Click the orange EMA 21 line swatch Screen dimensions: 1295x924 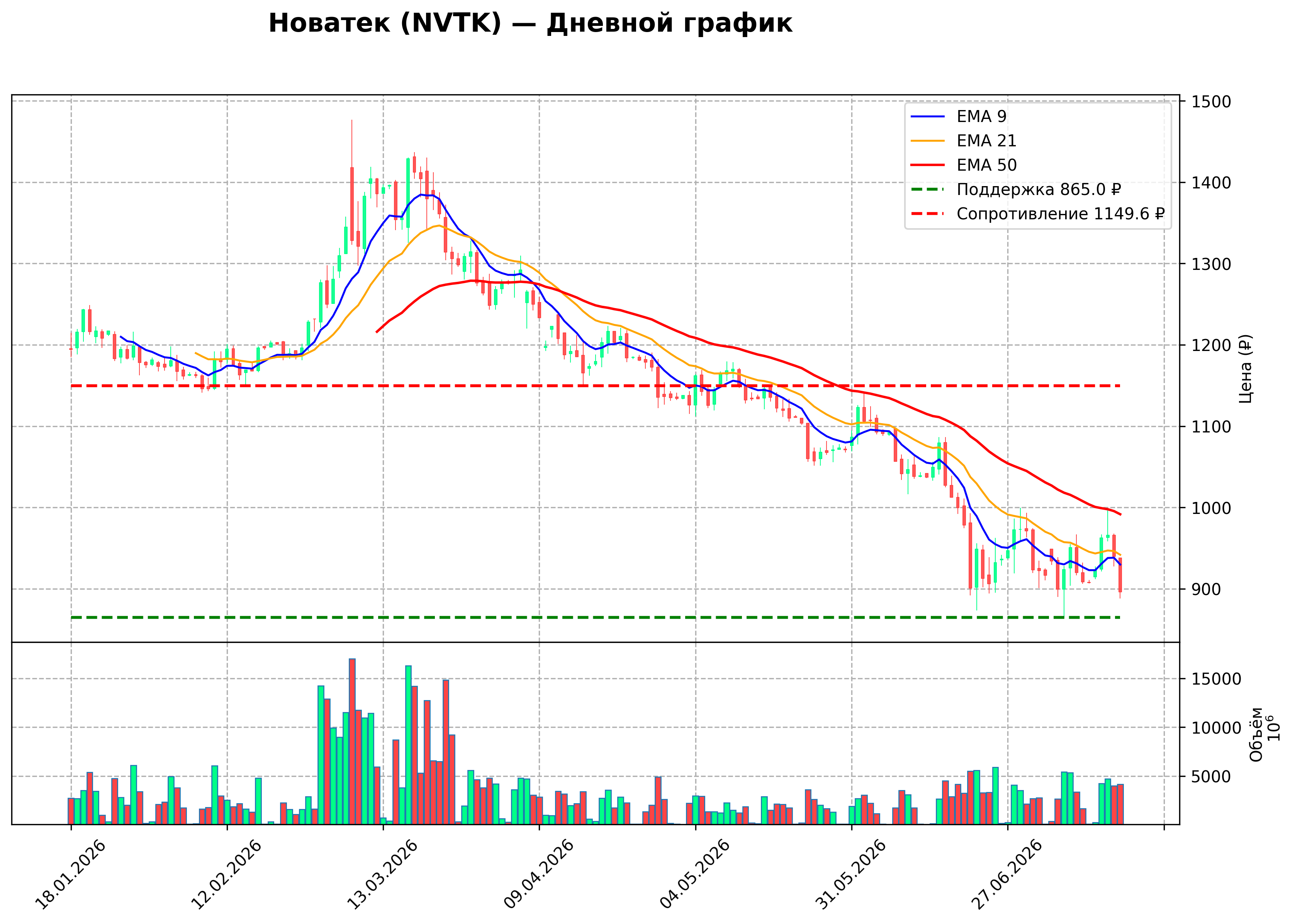click(x=927, y=141)
